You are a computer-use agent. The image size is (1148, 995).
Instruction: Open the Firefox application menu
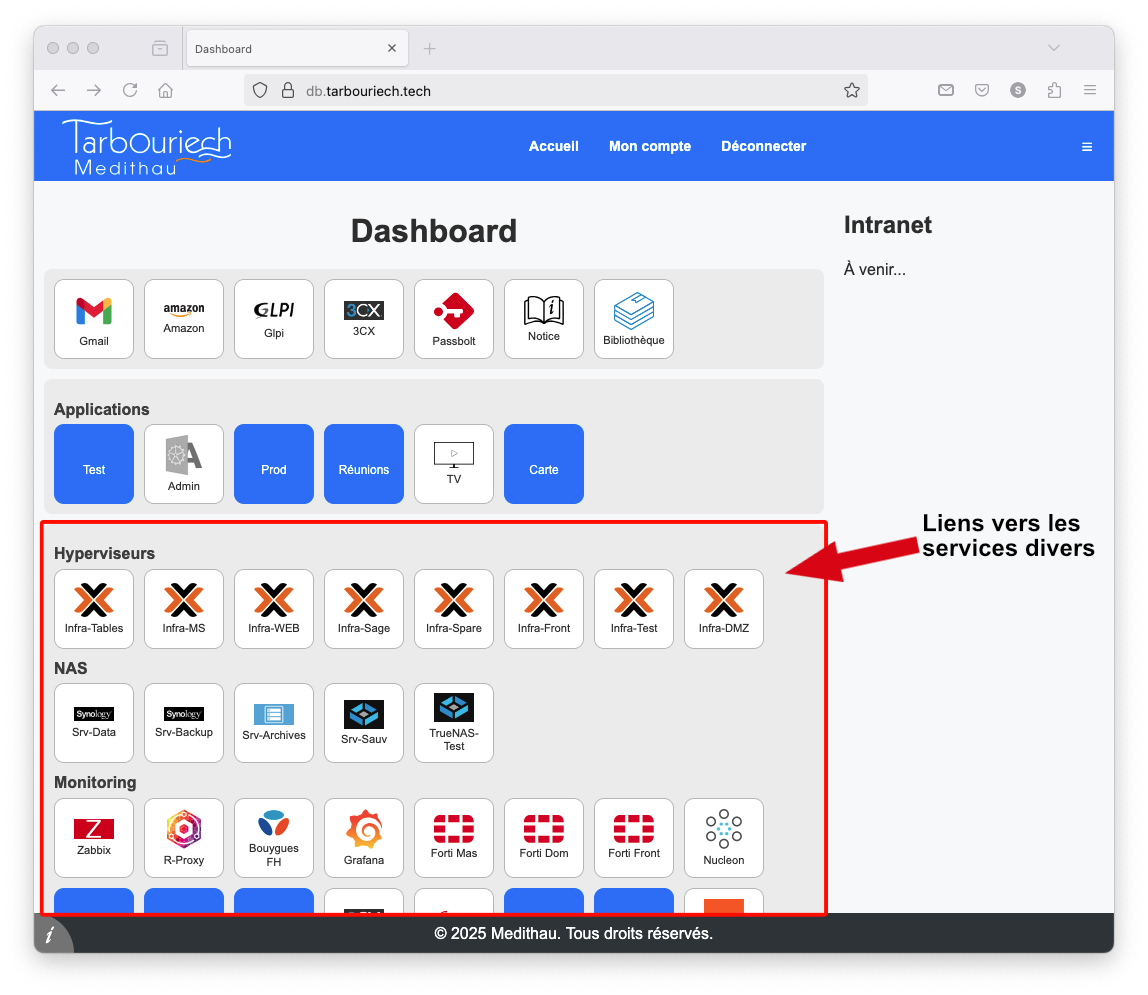click(x=1090, y=90)
